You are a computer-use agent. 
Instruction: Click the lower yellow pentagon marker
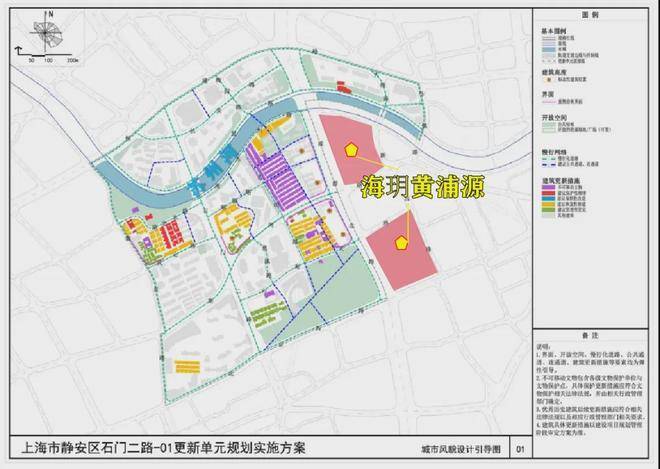pyautogui.click(x=401, y=243)
